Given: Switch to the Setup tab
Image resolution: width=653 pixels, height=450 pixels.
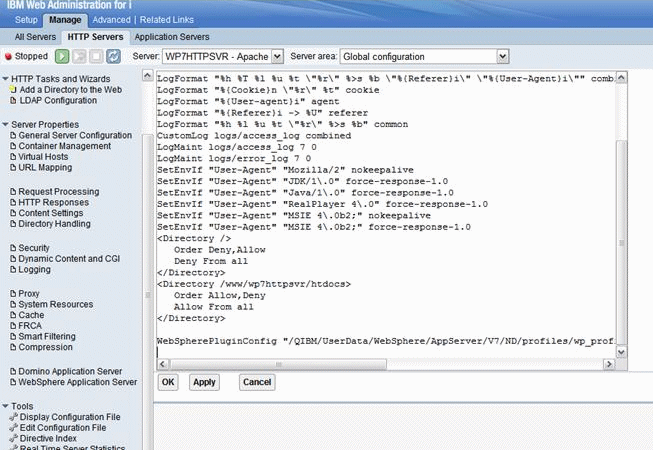Looking at the screenshot, I should pos(26,20).
